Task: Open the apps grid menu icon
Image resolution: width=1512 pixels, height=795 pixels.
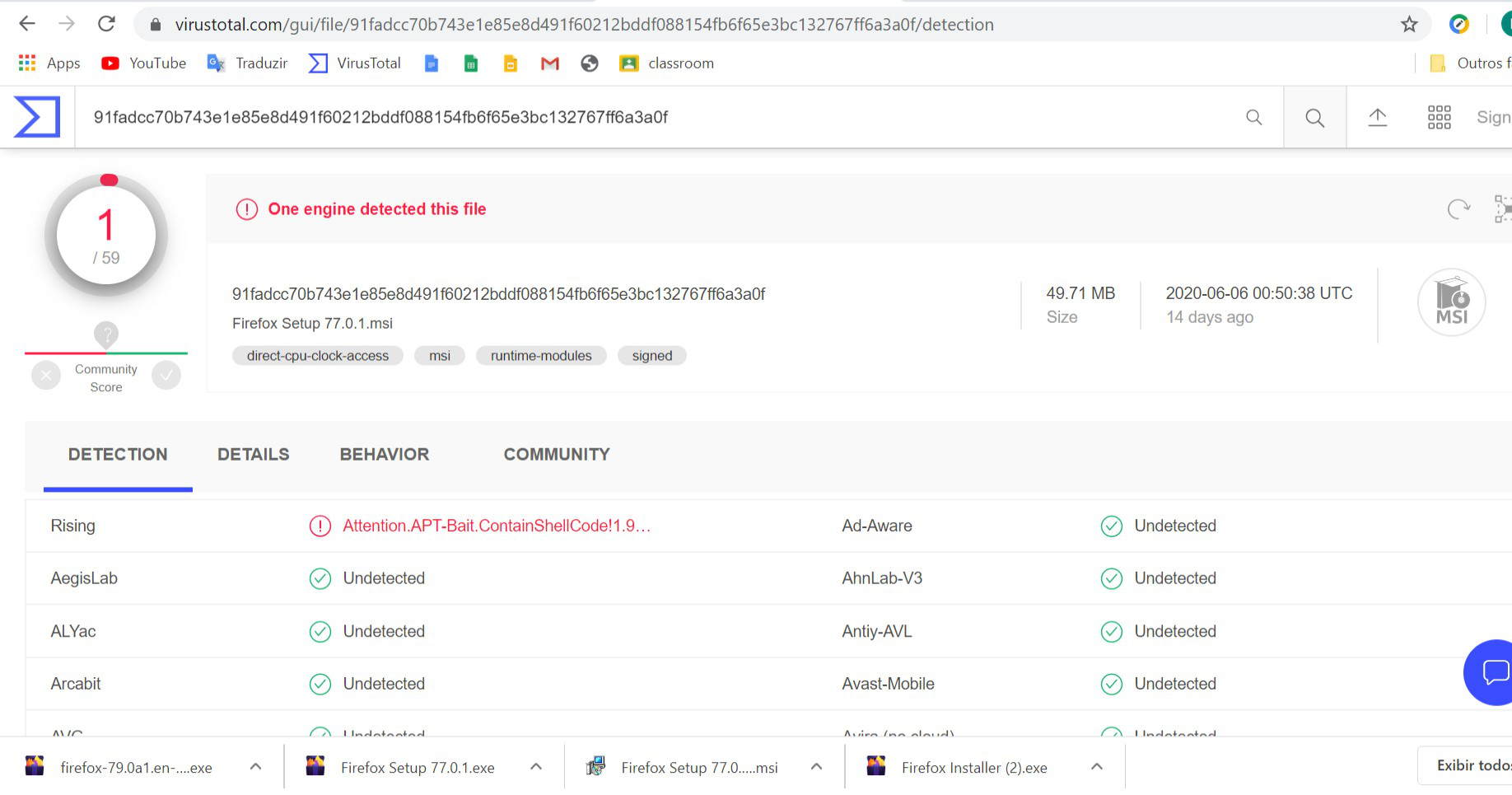Action: tap(1439, 118)
